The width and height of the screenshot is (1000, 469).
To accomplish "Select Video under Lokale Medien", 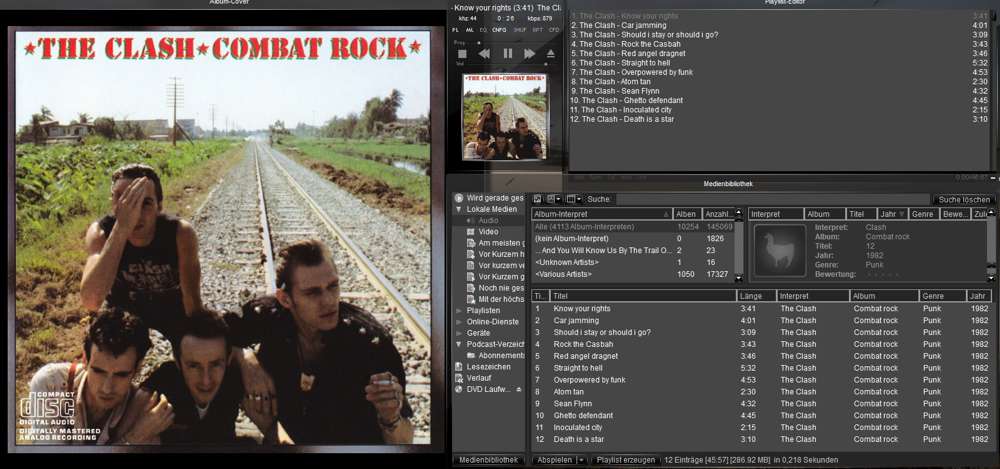I will pos(488,231).
